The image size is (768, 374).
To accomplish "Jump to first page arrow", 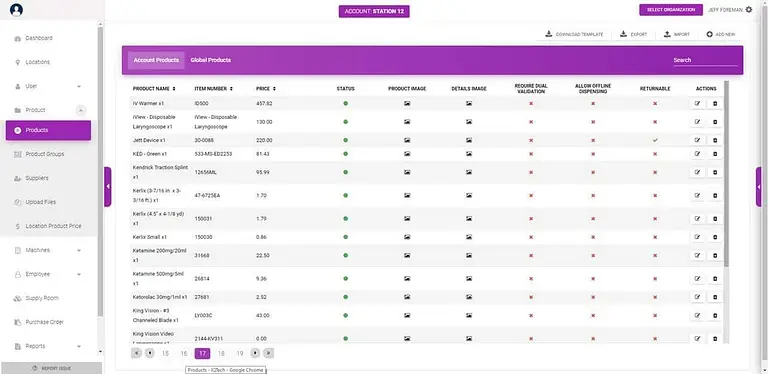I will pyautogui.click(x=137, y=353).
